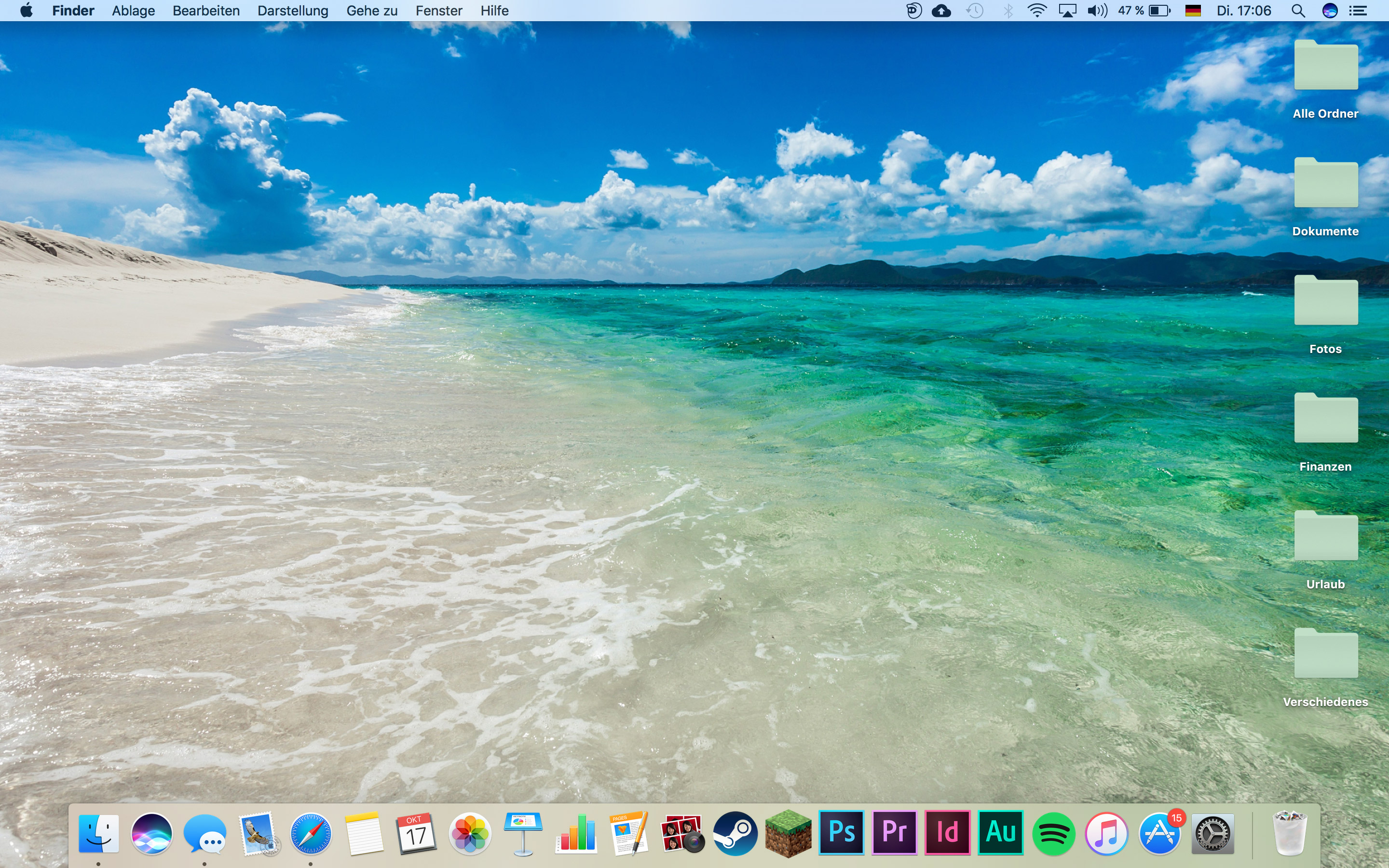Viewport: 1389px width, 868px height.
Task: Launch Steam from the dock
Action: [735, 834]
